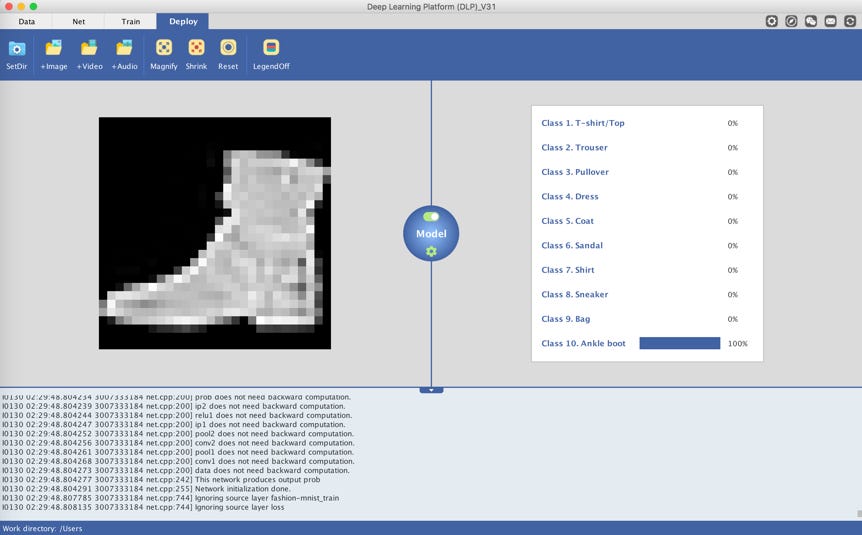Screen dimensions: 862x535
Task: Click the mail envelope icon
Action: click(x=831, y=21)
